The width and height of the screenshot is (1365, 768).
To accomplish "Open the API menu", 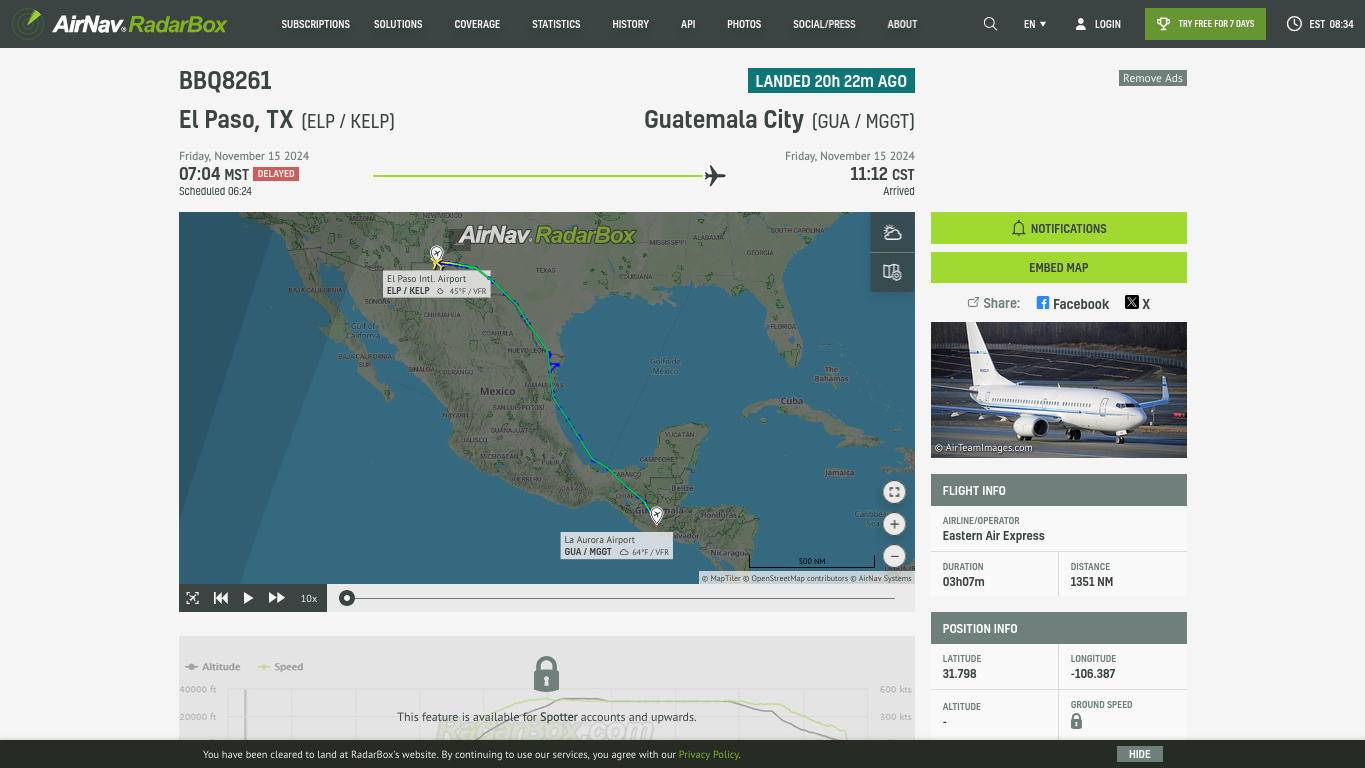I will [688, 24].
